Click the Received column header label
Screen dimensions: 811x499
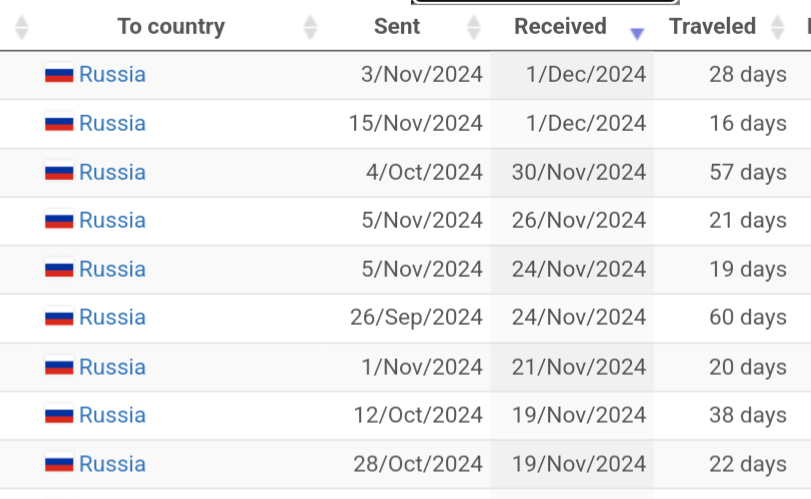click(560, 27)
